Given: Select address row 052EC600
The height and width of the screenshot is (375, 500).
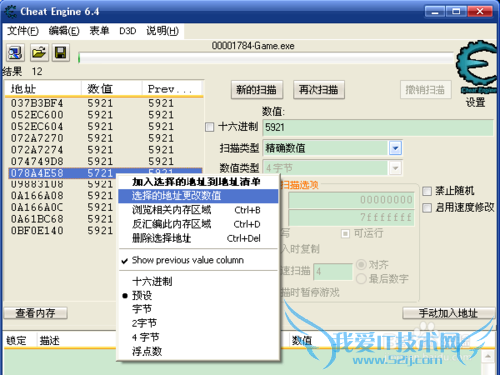Looking at the screenshot, I should tap(104, 115).
